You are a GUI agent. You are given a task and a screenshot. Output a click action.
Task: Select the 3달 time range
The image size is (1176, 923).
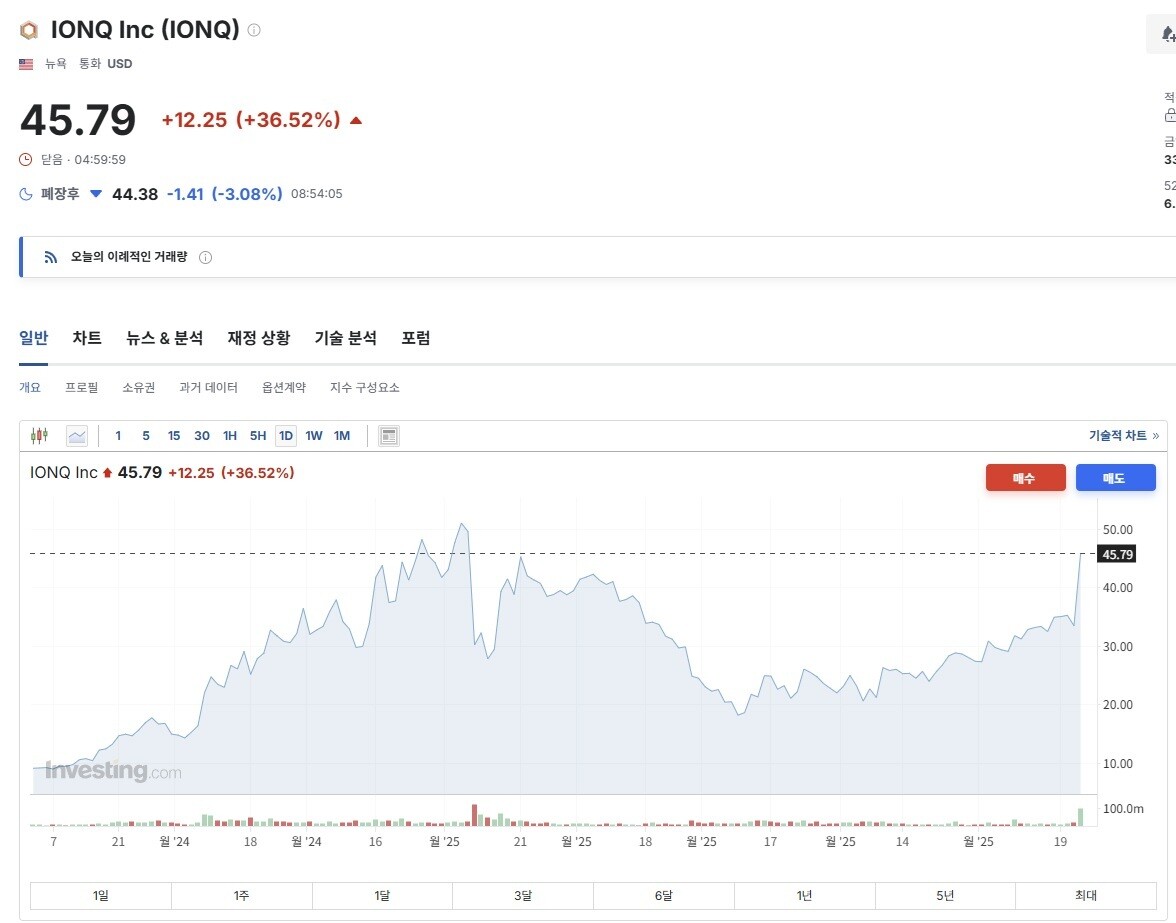coord(523,896)
